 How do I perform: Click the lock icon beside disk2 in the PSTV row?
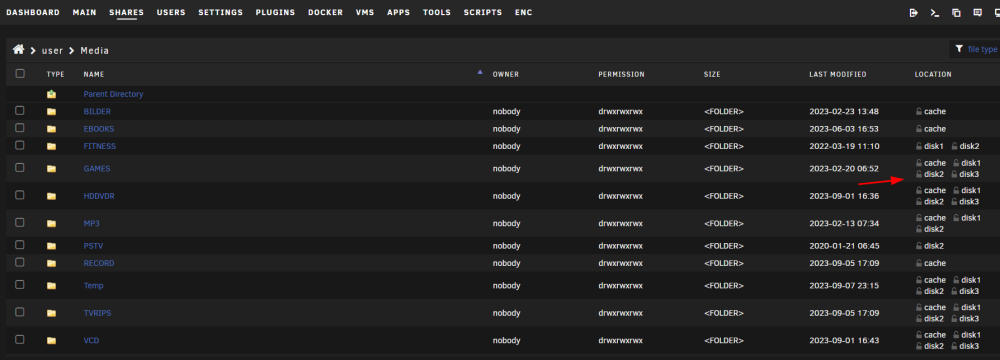pos(919,246)
